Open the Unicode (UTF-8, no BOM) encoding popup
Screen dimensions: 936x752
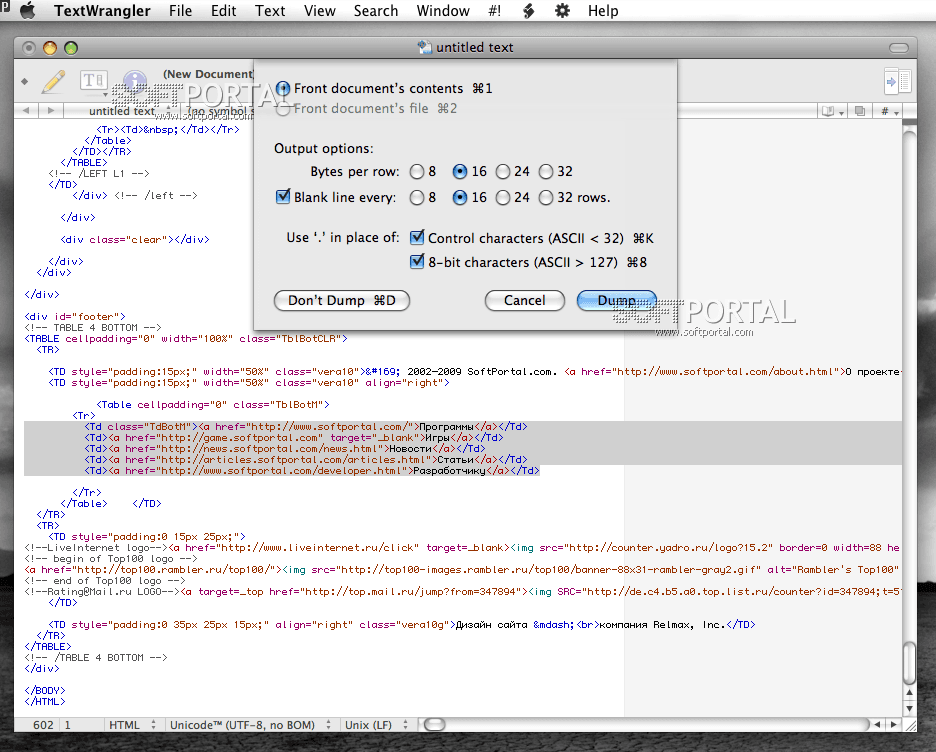click(x=250, y=725)
